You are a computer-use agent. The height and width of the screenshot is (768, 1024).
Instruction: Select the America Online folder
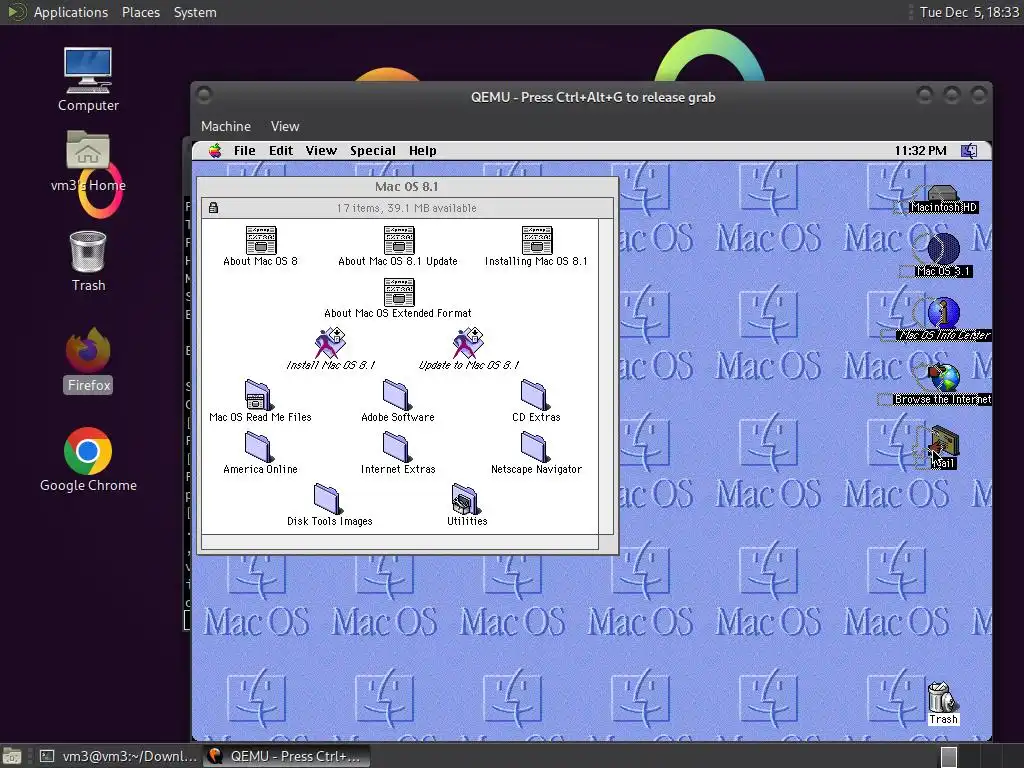258,447
